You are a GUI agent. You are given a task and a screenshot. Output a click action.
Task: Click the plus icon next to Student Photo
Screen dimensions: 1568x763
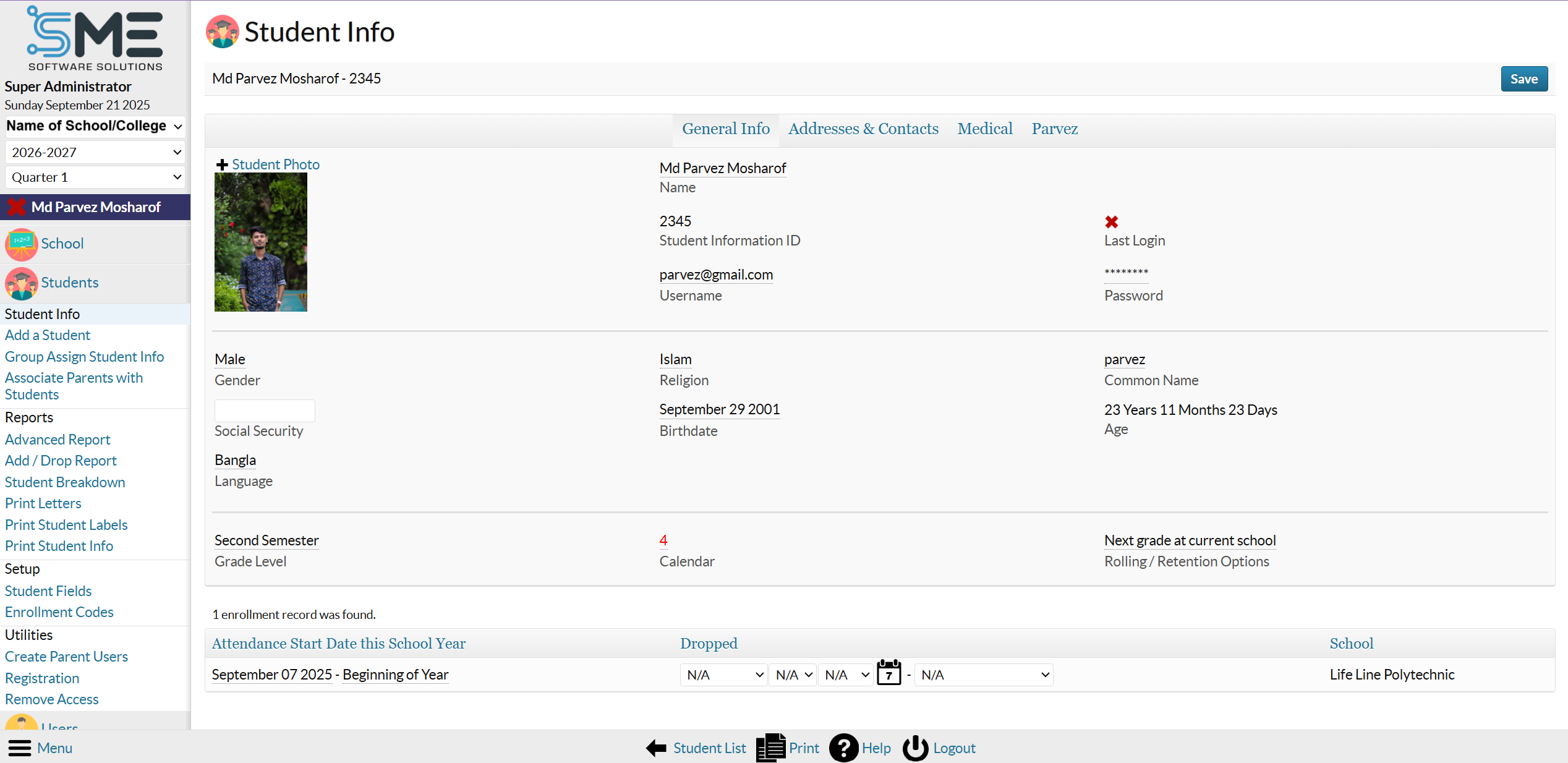tap(222, 165)
